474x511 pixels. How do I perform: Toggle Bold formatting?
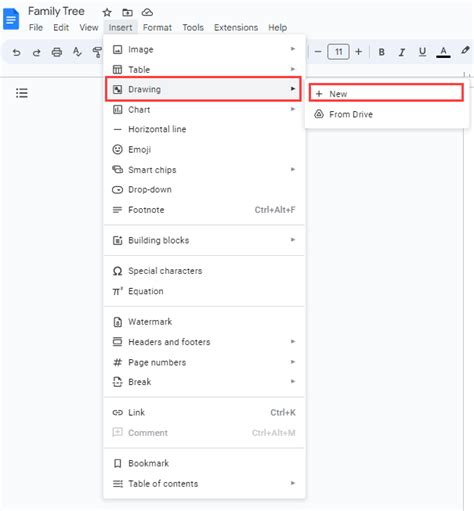coord(382,52)
